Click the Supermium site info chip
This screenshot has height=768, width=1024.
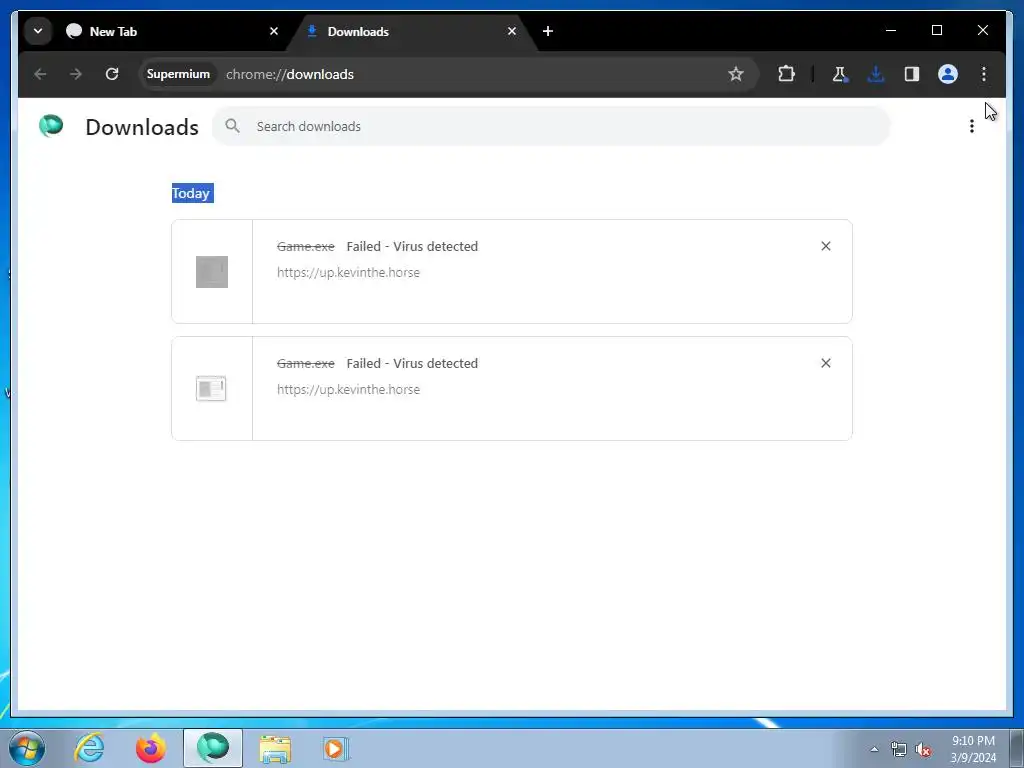[x=178, y=74]
